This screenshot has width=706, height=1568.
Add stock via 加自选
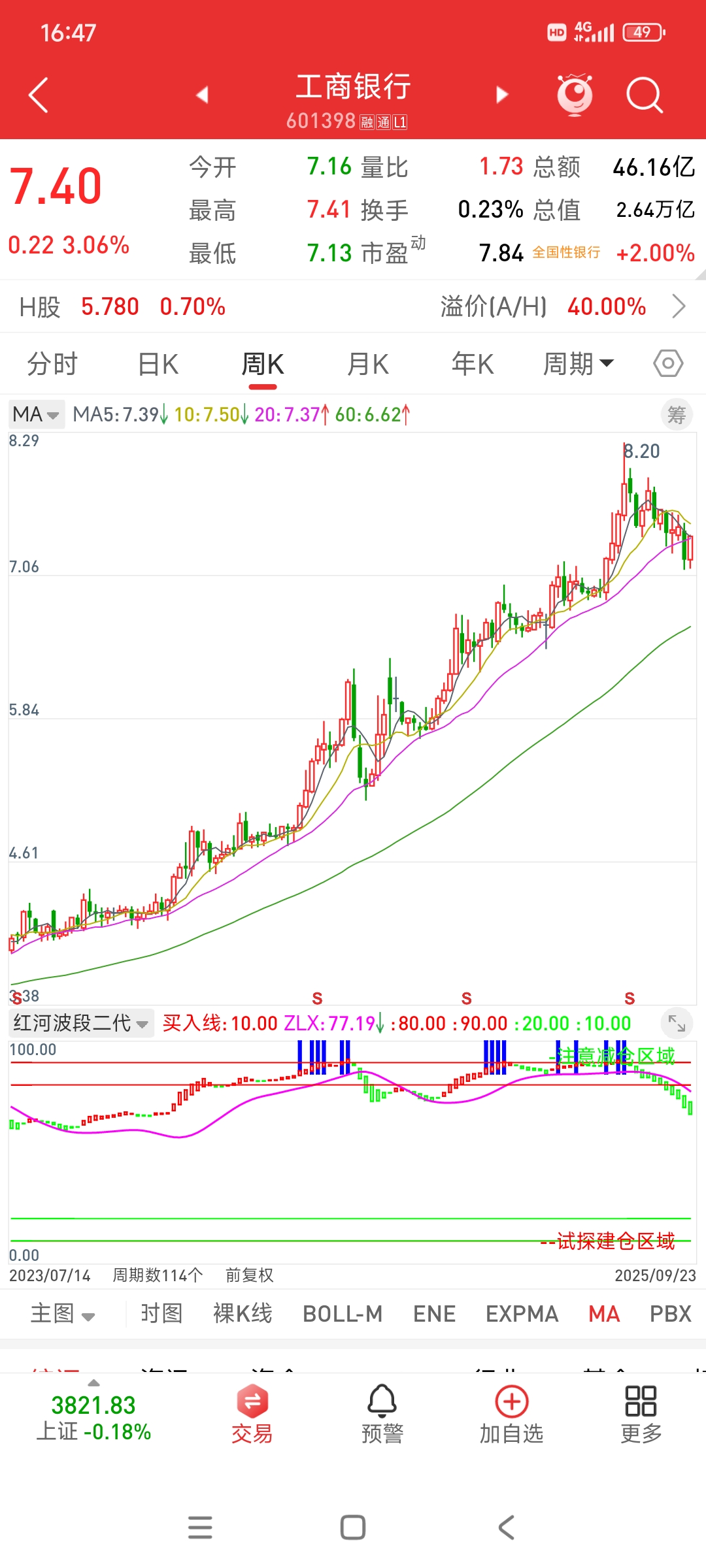(x=512, y=1415)
